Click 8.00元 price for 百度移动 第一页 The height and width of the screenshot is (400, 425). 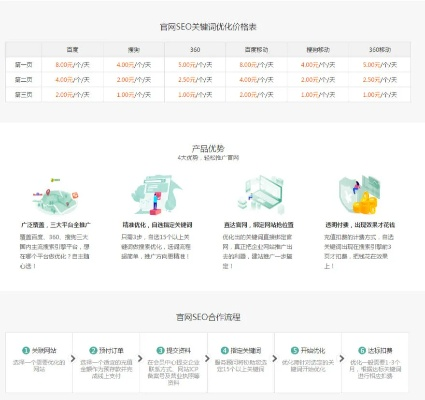248,65
